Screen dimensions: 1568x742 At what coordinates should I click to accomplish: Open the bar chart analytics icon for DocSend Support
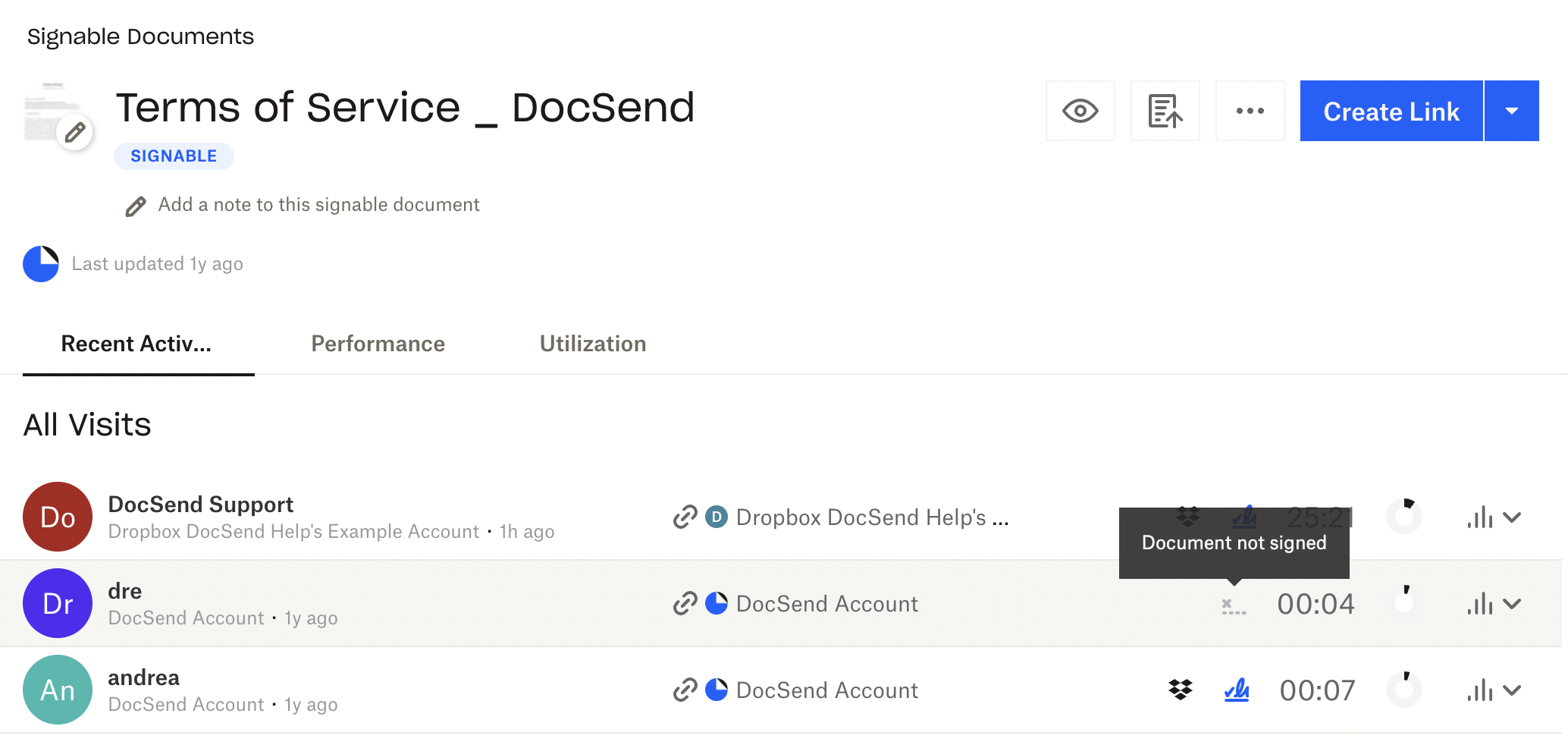point(1482,517)
